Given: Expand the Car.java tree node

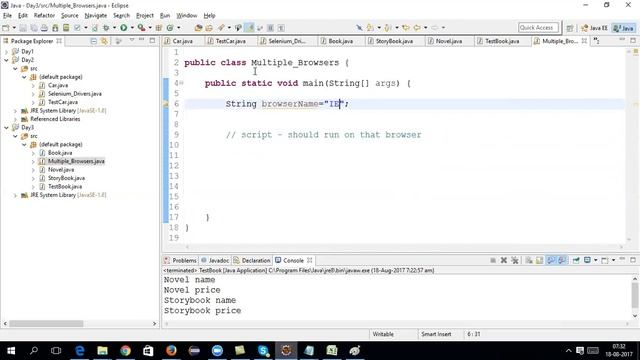Looking at the screenshot, I should 33,85.
